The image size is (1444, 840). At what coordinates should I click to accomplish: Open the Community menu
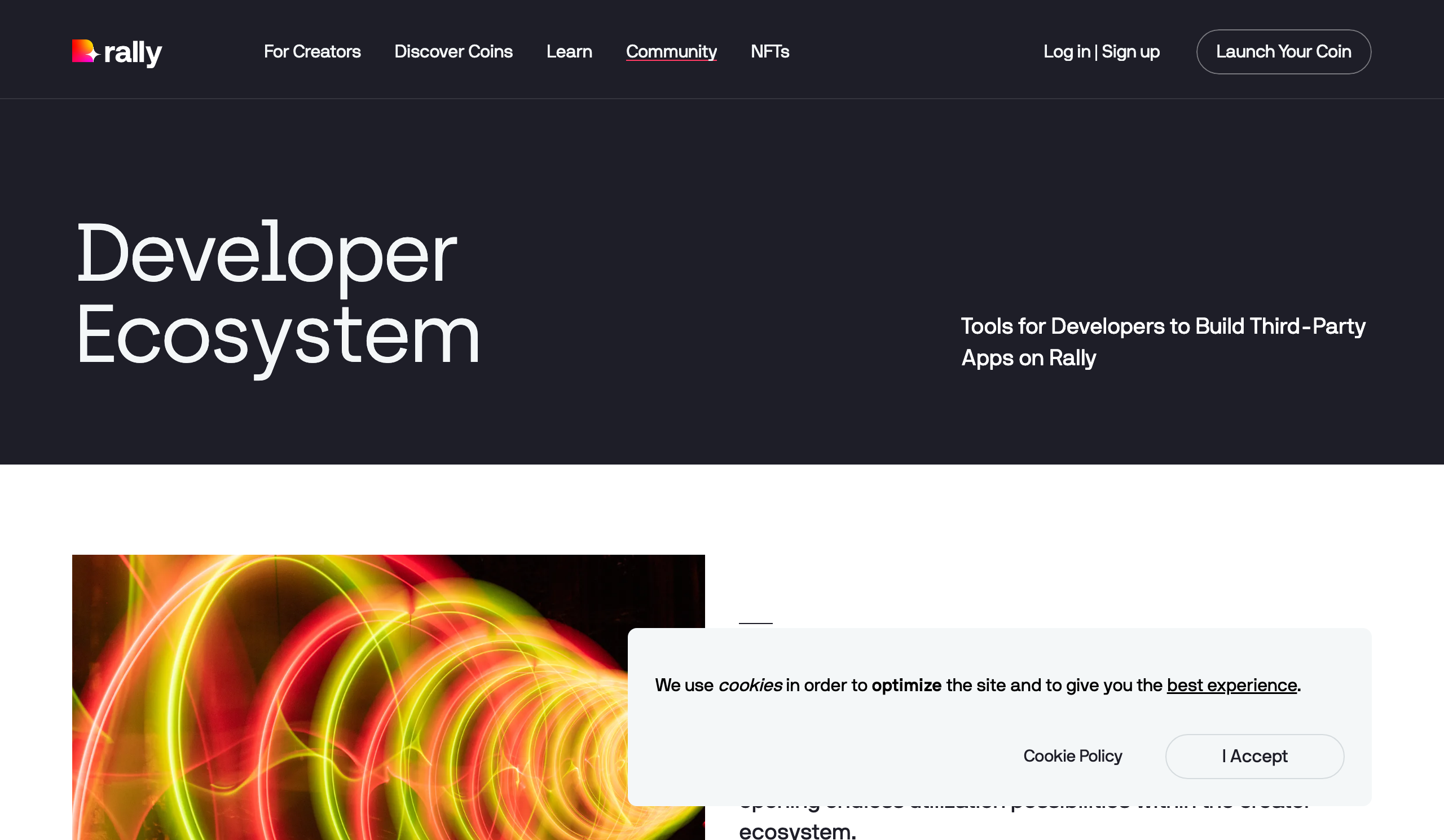pos(671,51)
